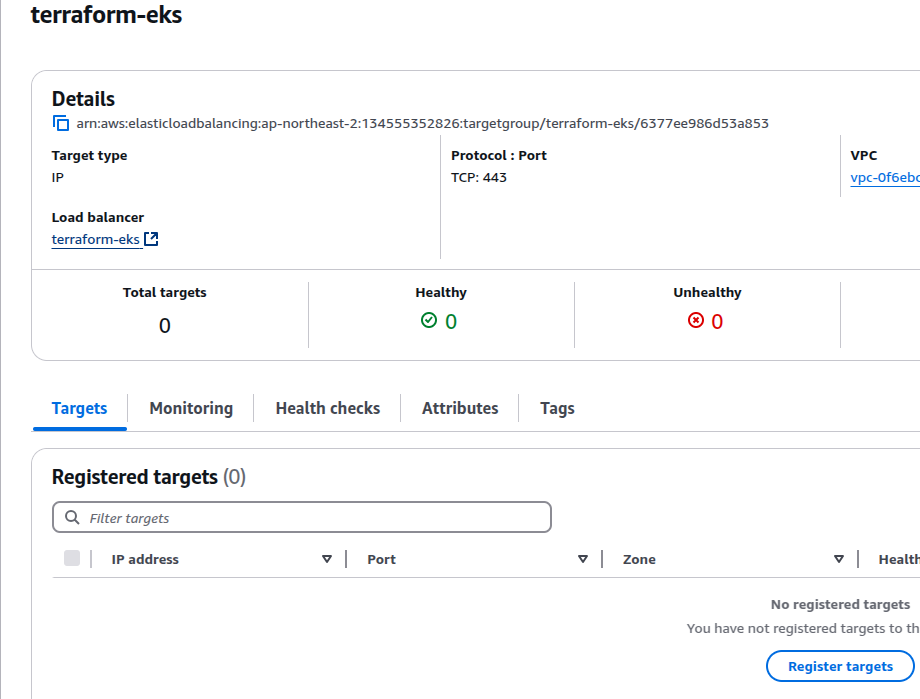The height and width of the screenshot is (699, 920).
Task: Click the Unhealthy count 0
Action: pyautogui.click(x=717, y=321)
